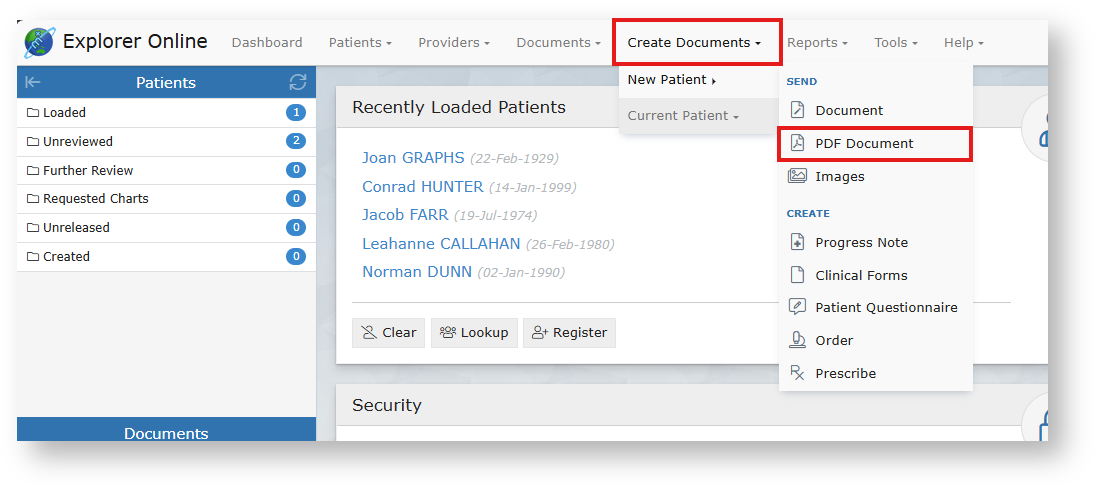Image resolution: width=1096 pixels, height=489 pixels.
Task: Select New Patient from the menu
Action: tap(671, 80)
